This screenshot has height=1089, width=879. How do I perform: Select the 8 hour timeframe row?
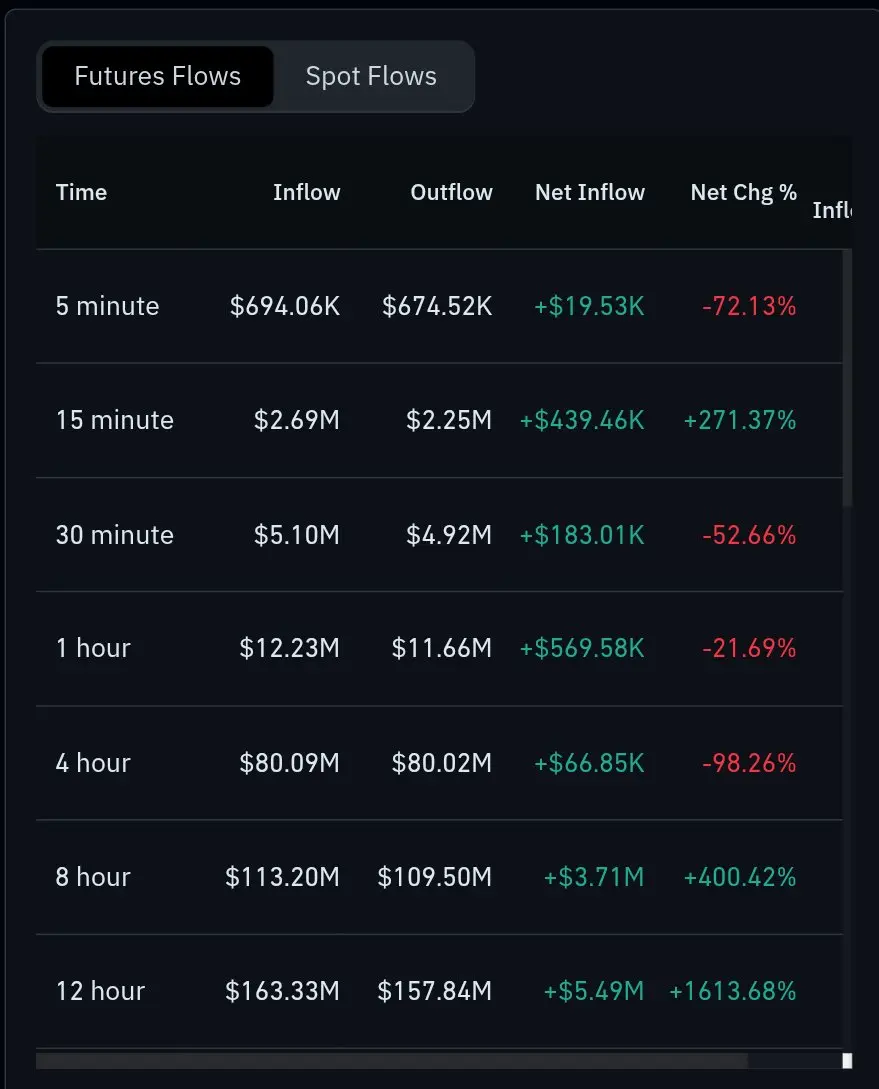440,877
